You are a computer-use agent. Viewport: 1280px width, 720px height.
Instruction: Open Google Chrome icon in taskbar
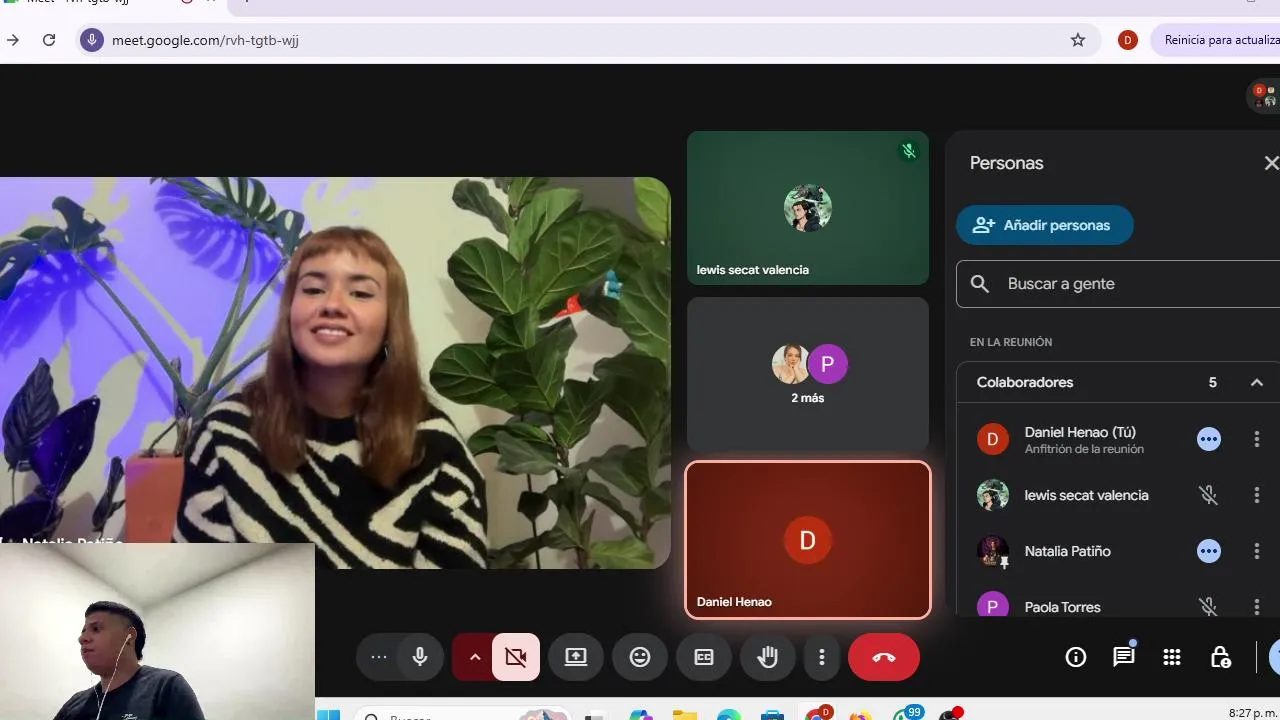click(x=818, y=714)
